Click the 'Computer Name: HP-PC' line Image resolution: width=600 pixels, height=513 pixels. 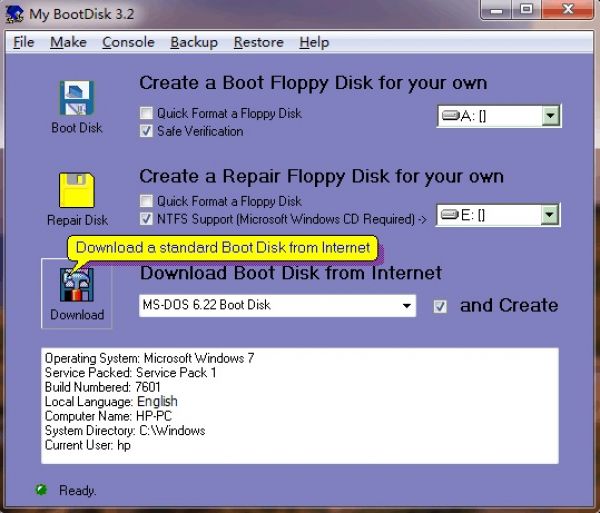(x=108, y=416)
